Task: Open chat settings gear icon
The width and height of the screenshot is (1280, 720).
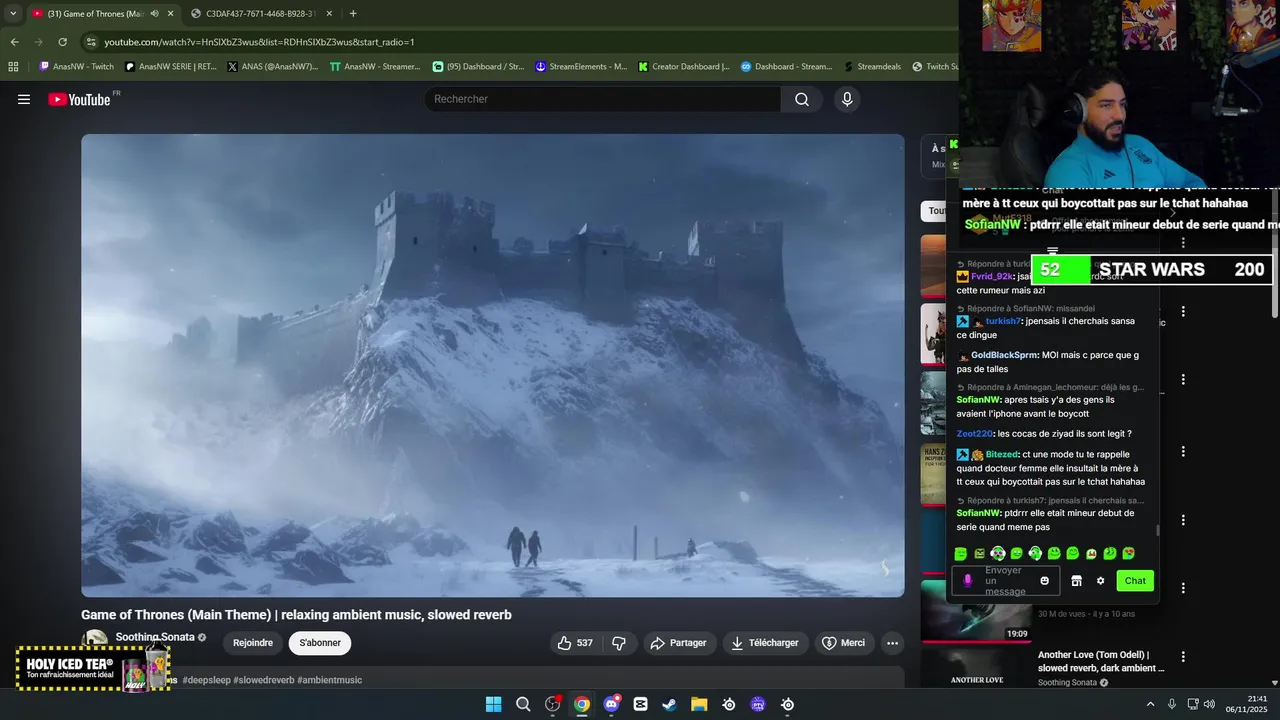Action: tap(1100, 581)
